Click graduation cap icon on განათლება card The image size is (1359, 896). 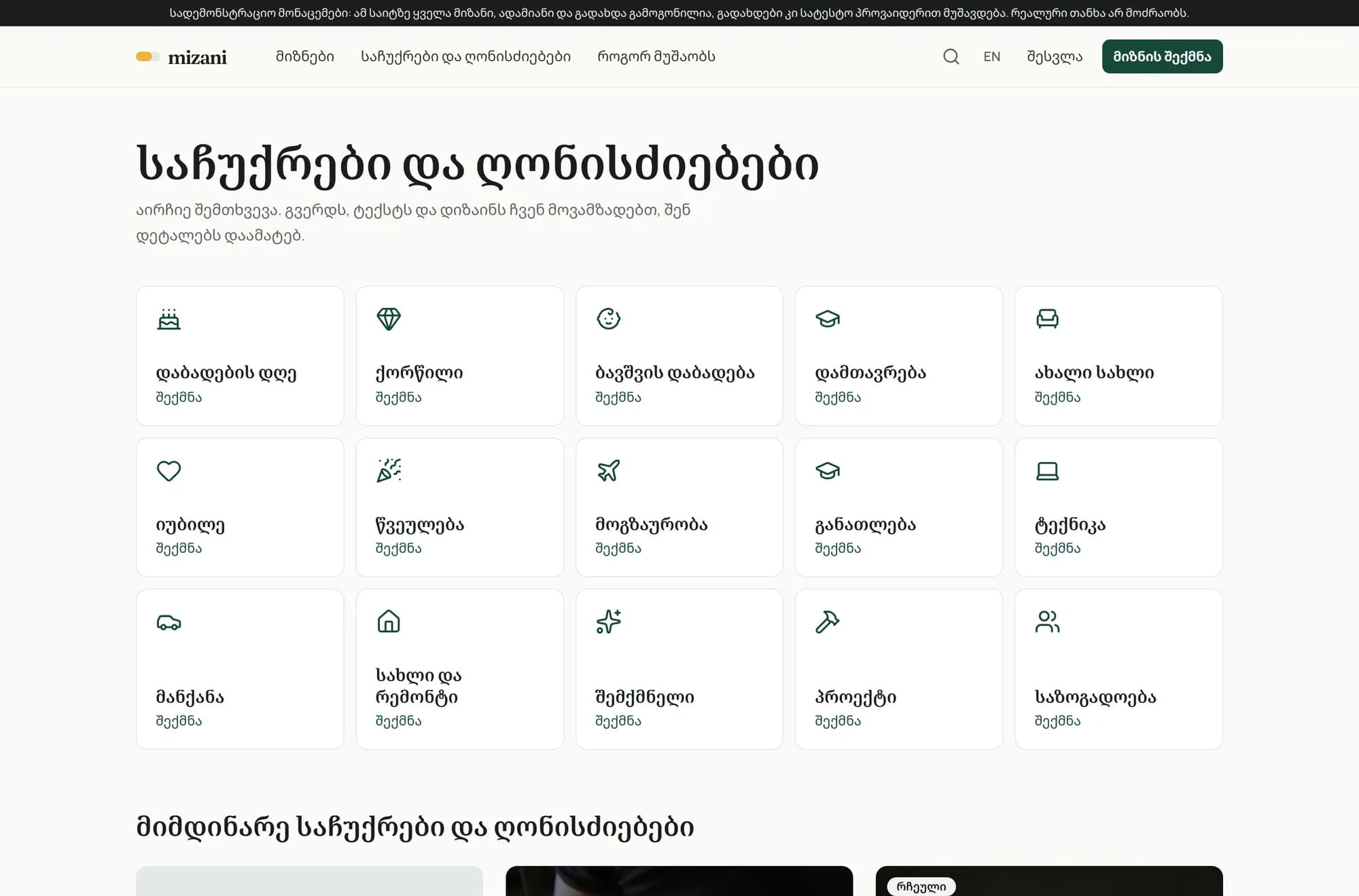pos(828,470)
